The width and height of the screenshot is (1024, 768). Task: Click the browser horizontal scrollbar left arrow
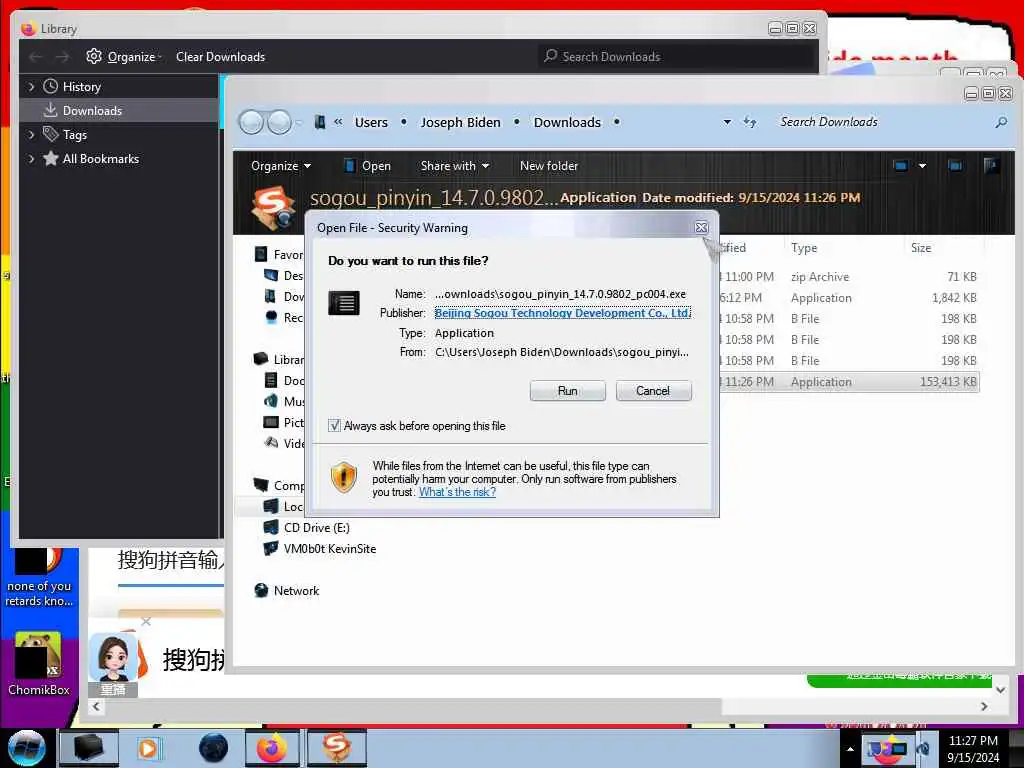[96, 706]
